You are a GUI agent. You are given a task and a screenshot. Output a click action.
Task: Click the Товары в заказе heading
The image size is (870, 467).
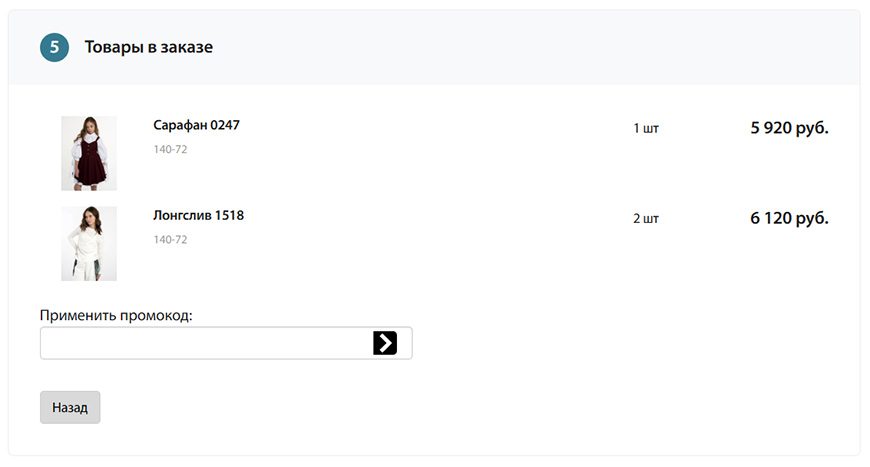149,47
